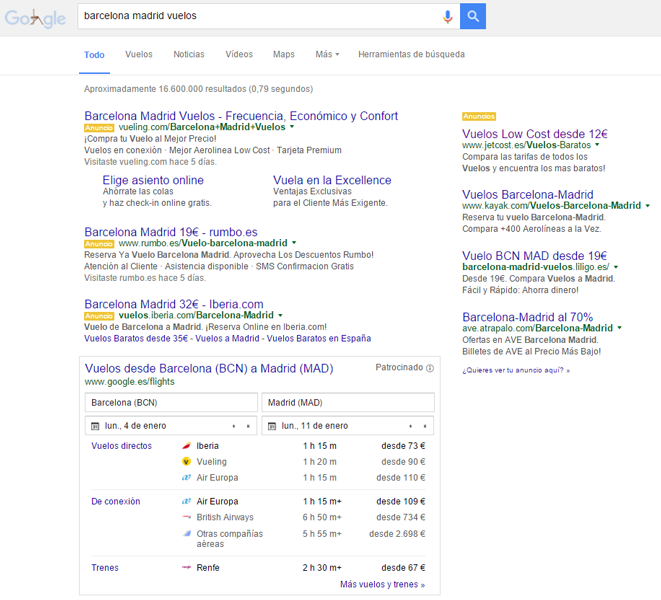Click the Iberia price desde 73 €
Image resolution: width=661 pixels, height=600 pixels.
[403, 446]
